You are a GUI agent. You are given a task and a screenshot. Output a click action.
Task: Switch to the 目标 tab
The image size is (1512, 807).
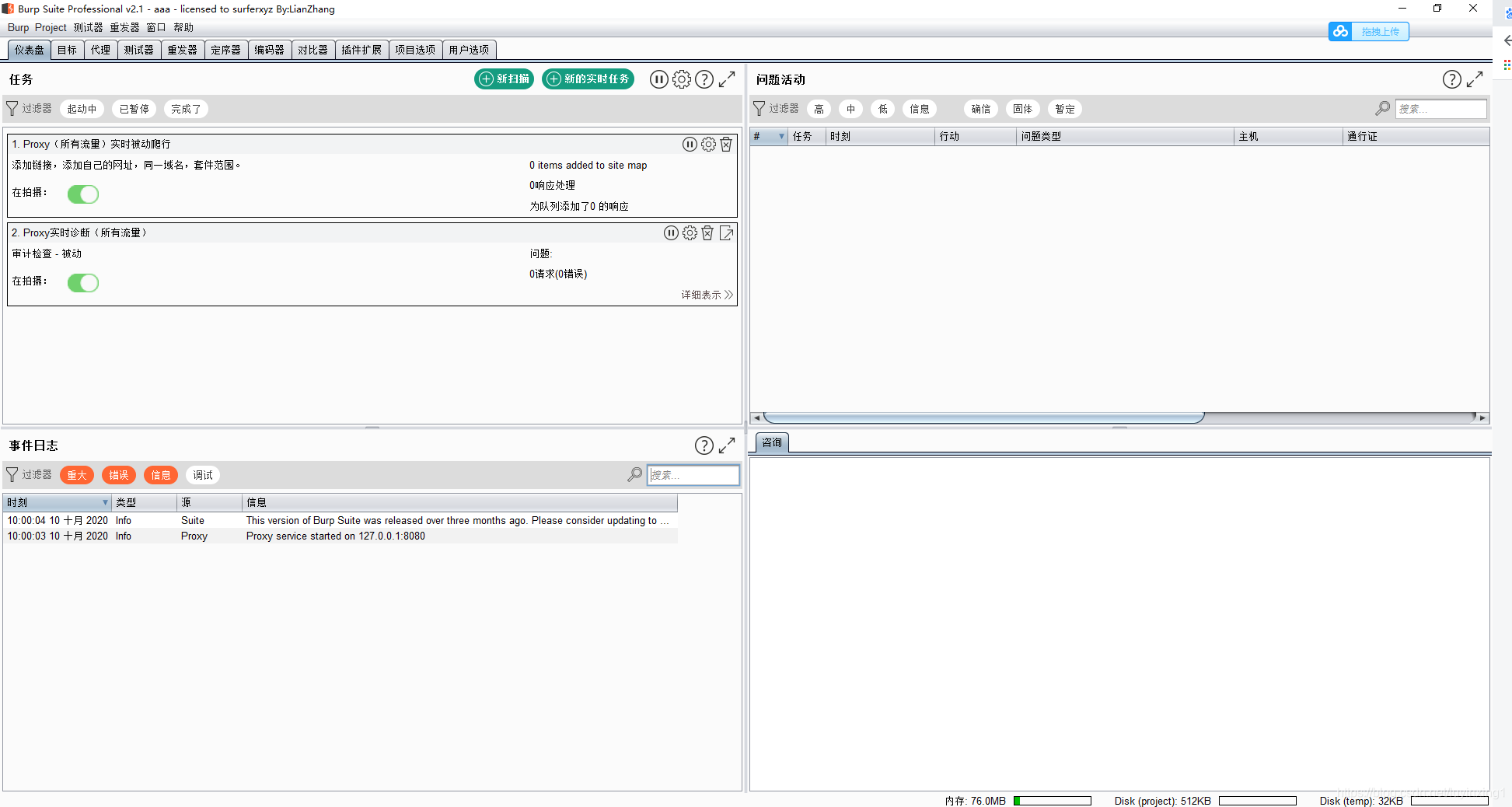point(68,50)
